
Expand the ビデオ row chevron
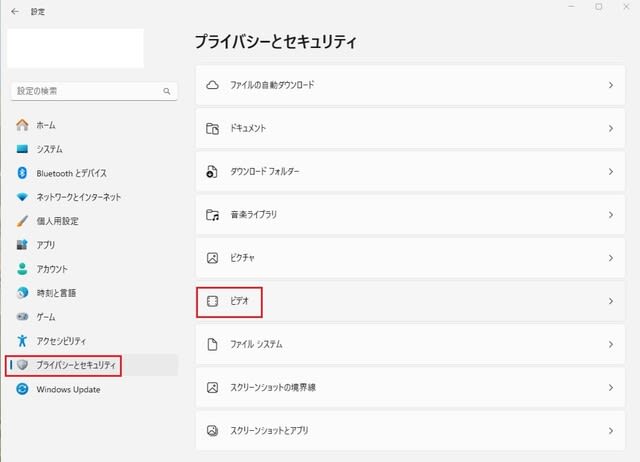pos(611,301)
